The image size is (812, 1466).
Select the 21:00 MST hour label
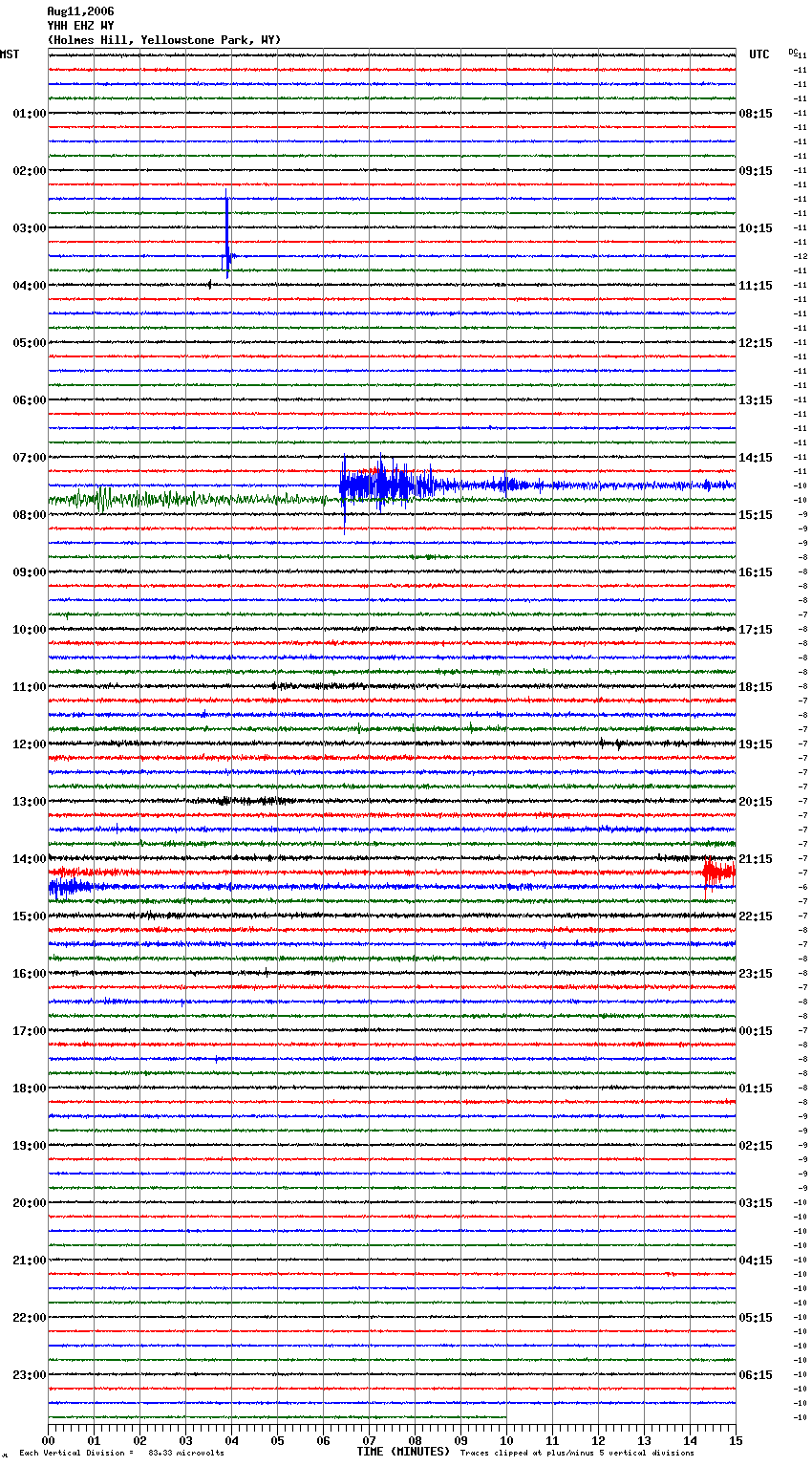(30, 1261)
